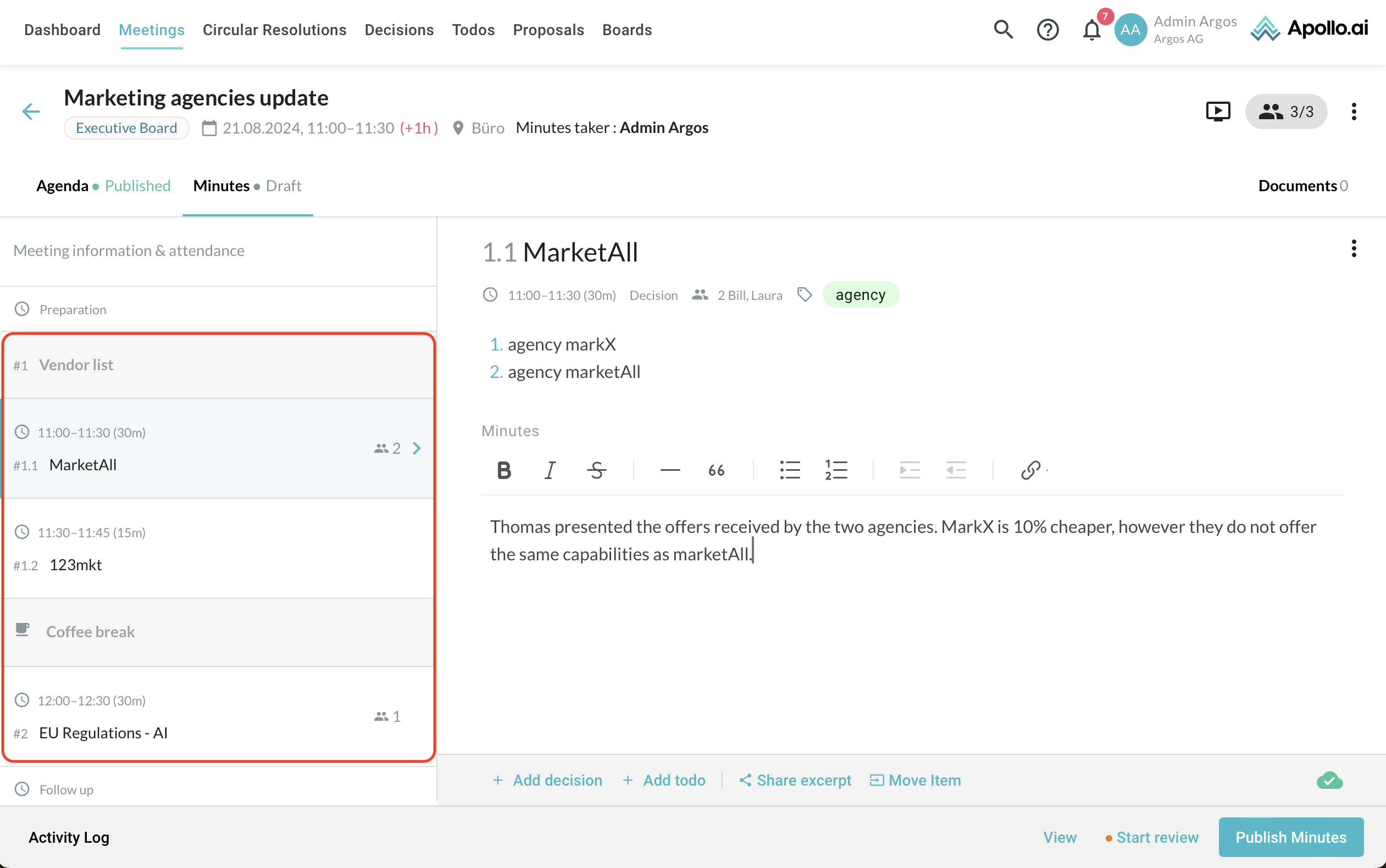Expand the MarketAll agenda item chevron
This screenshot has width=1386, height=868.
pyautogui.click(x=418, y=448)
